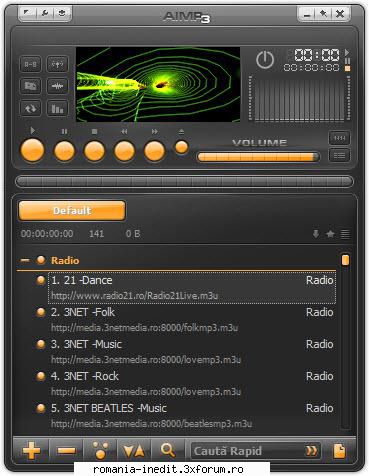Click the quick search go arrows
The image size is (369, 476).
click(312, 451)
